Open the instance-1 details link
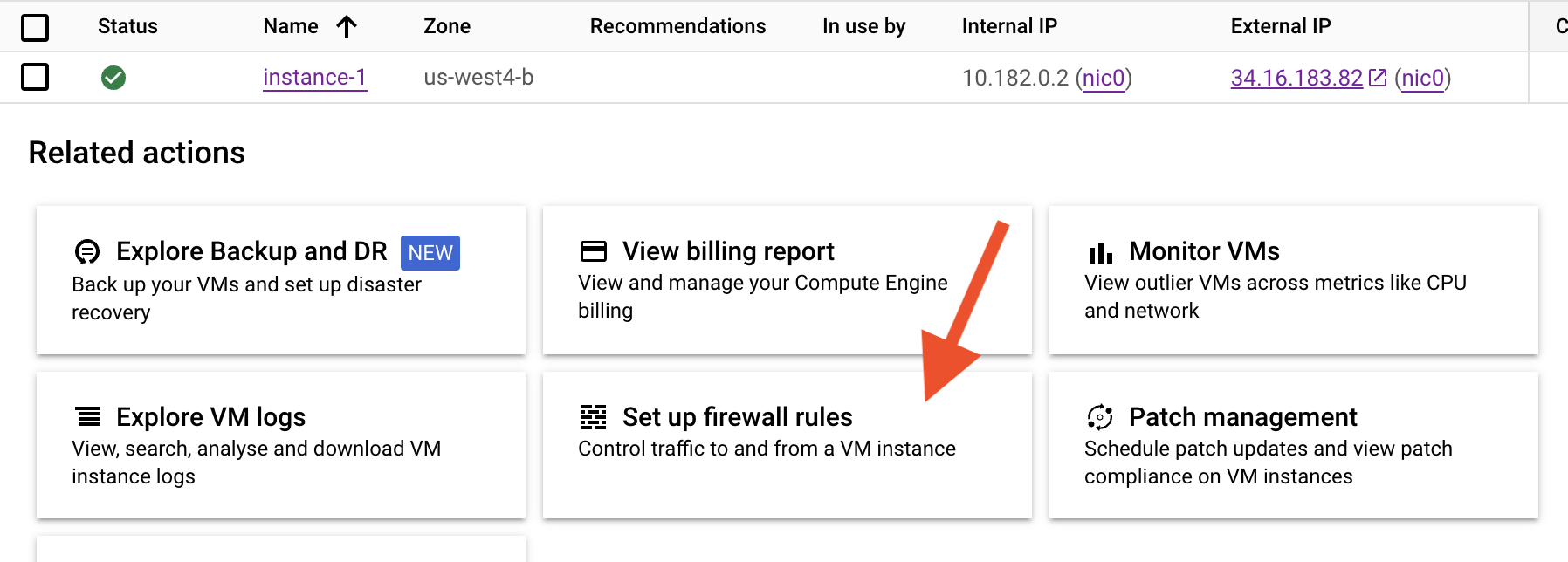Screen dimensions: 1568x562 314,78
